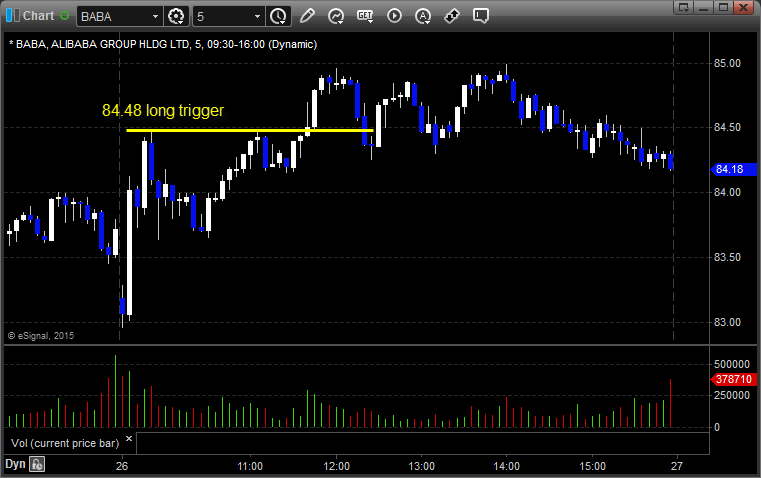
Task: Click the blue 84.18 current price tag
Action: point(733,169)
